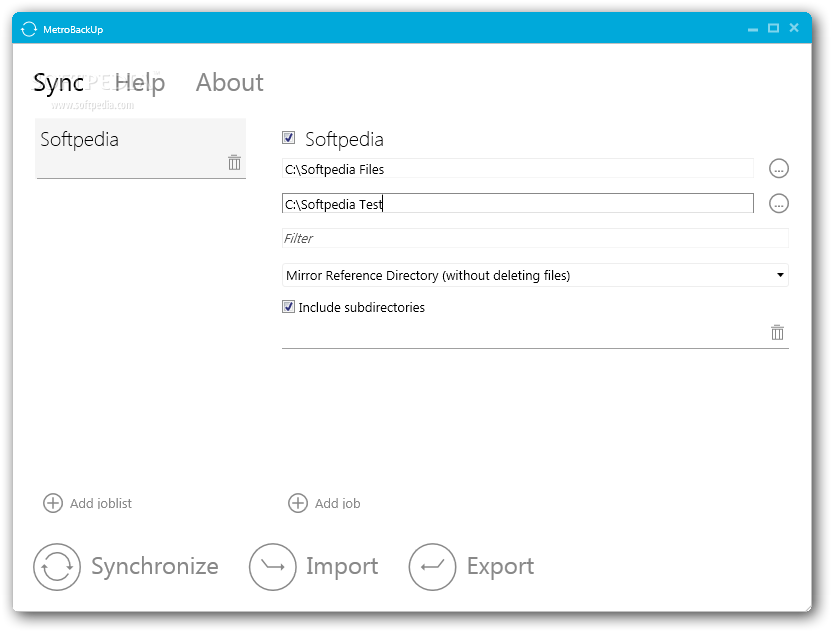Click the circular Import arrow icon
Viewport: 832px width, 632px height.
(x=273, y=567)
